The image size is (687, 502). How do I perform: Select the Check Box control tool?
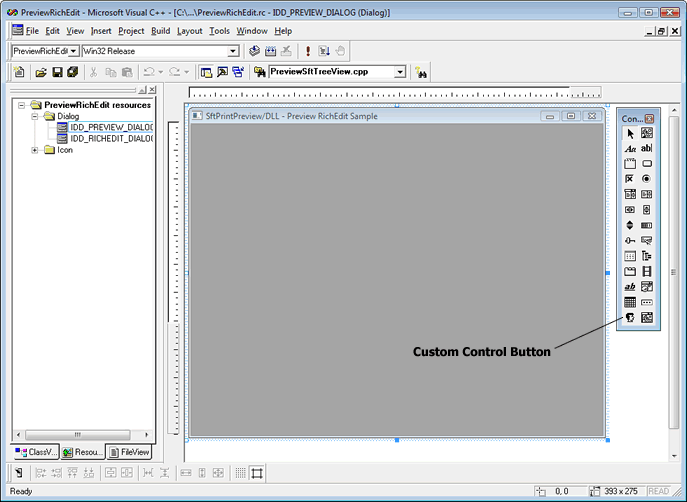click(631, 178)
